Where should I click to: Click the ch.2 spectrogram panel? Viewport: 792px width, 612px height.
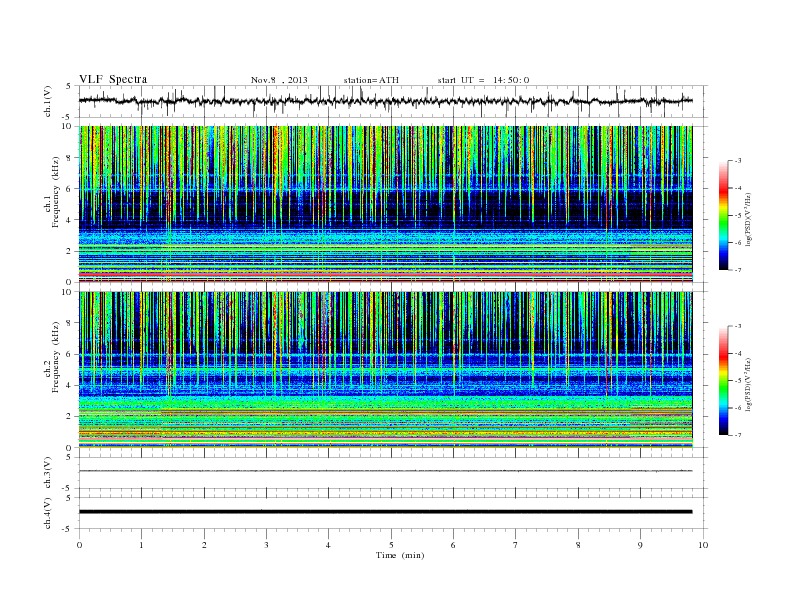385,370
